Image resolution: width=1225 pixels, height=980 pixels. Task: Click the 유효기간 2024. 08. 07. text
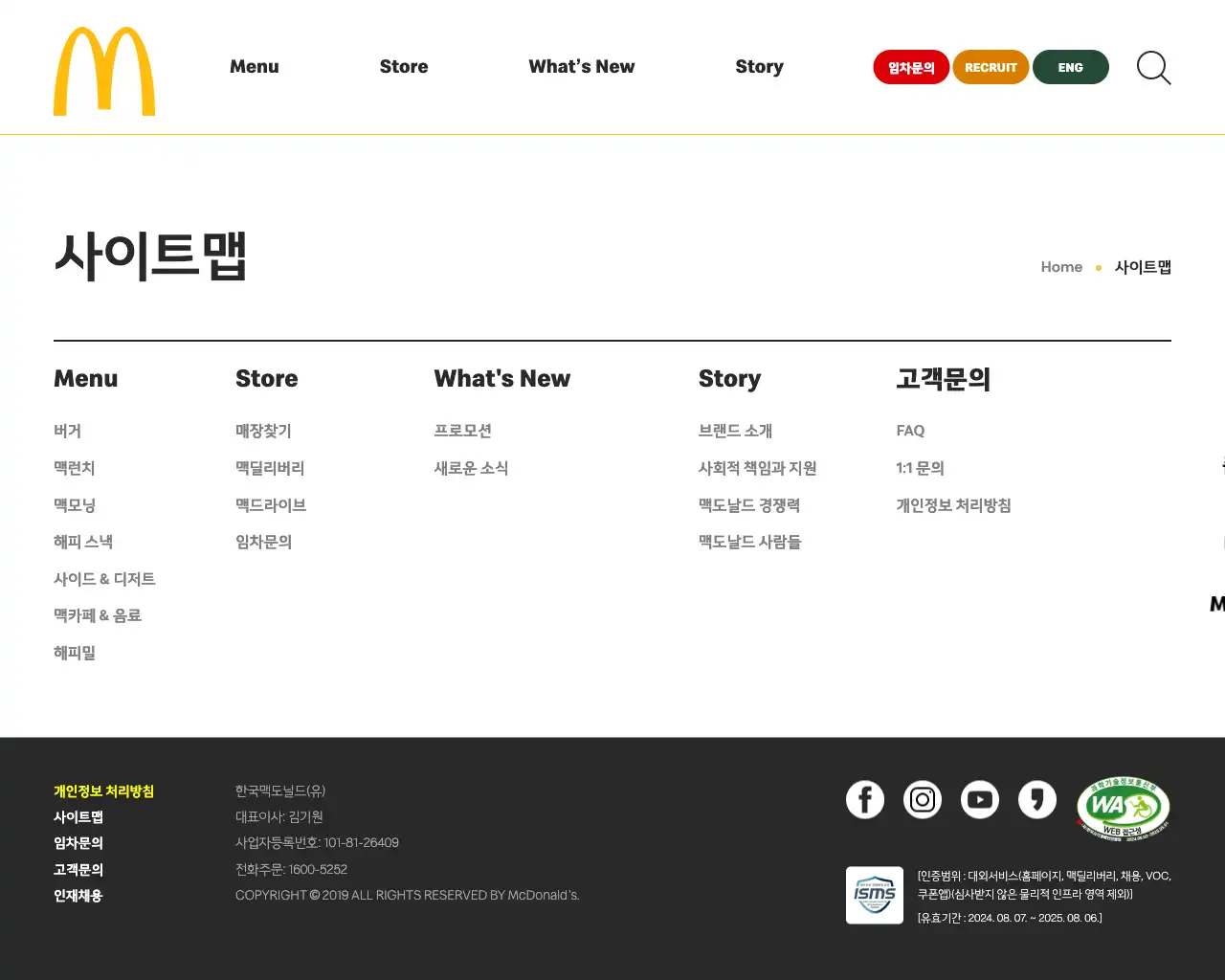point(1010,918)
